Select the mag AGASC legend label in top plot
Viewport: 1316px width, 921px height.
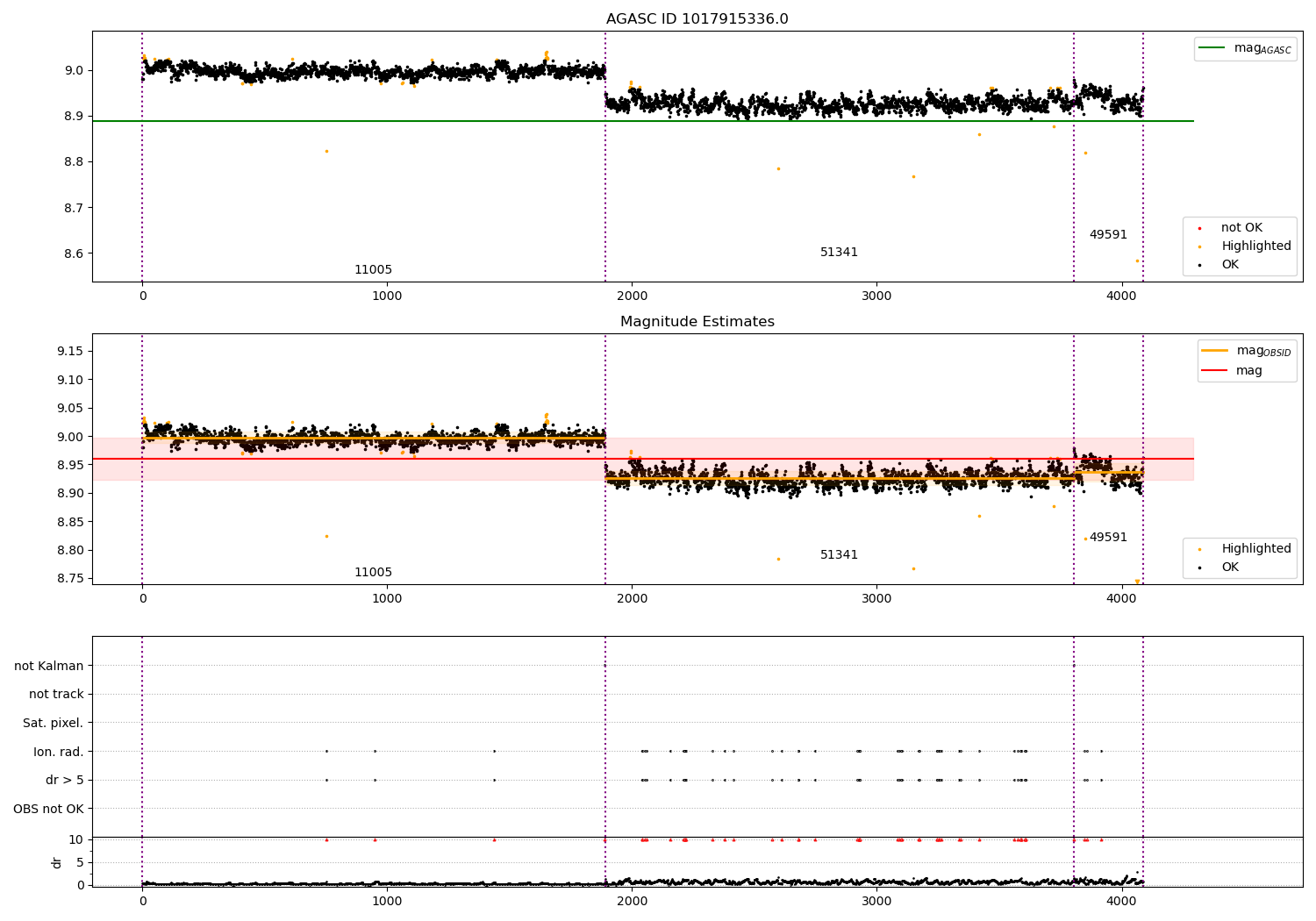pos(1262,48)
